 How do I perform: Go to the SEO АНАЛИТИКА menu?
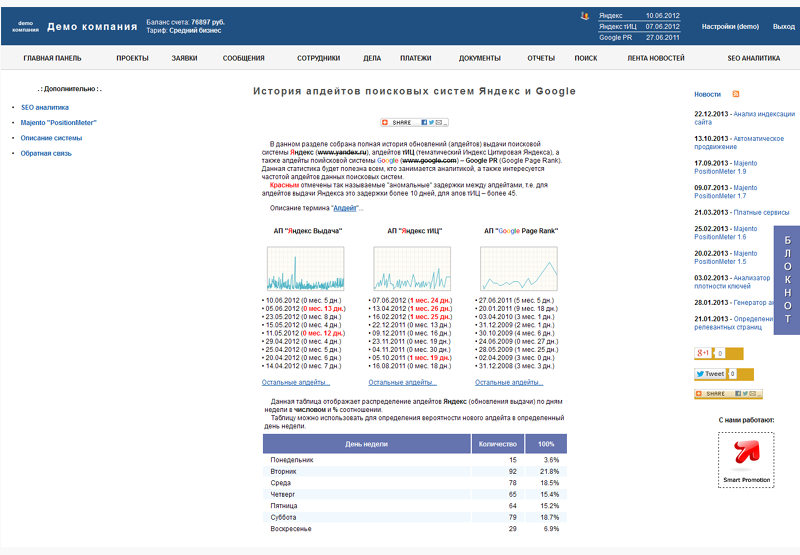coord(753,59)
